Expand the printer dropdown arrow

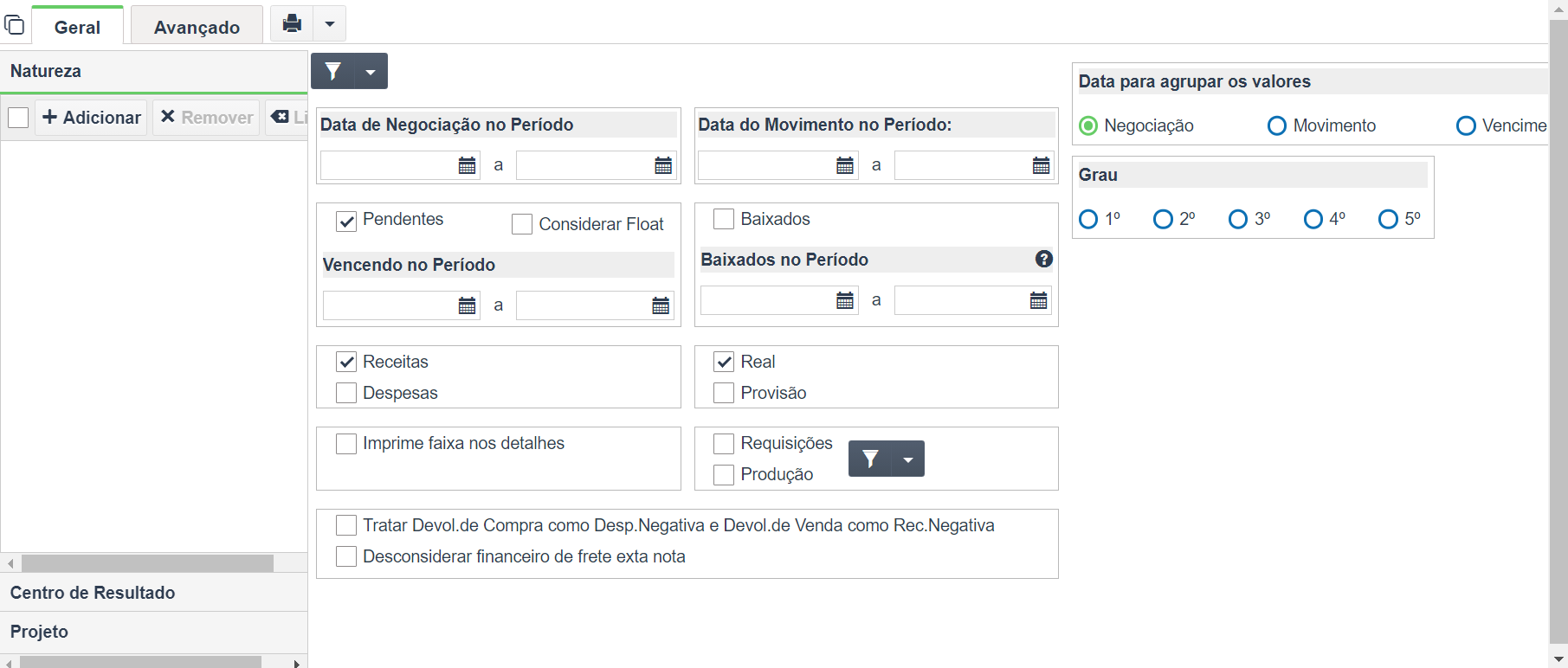click(329, 23)
